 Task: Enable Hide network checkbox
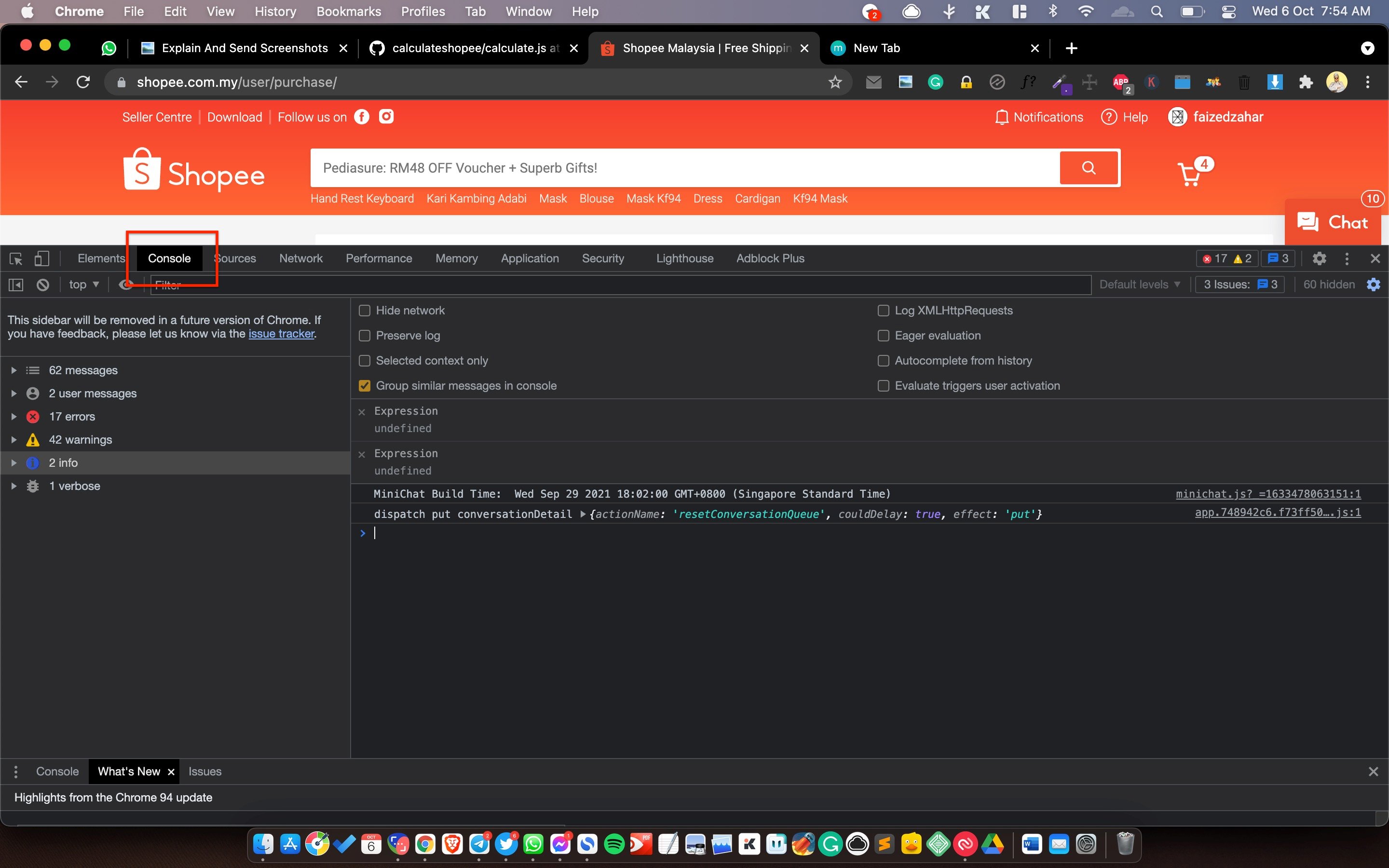coord(365,311)
